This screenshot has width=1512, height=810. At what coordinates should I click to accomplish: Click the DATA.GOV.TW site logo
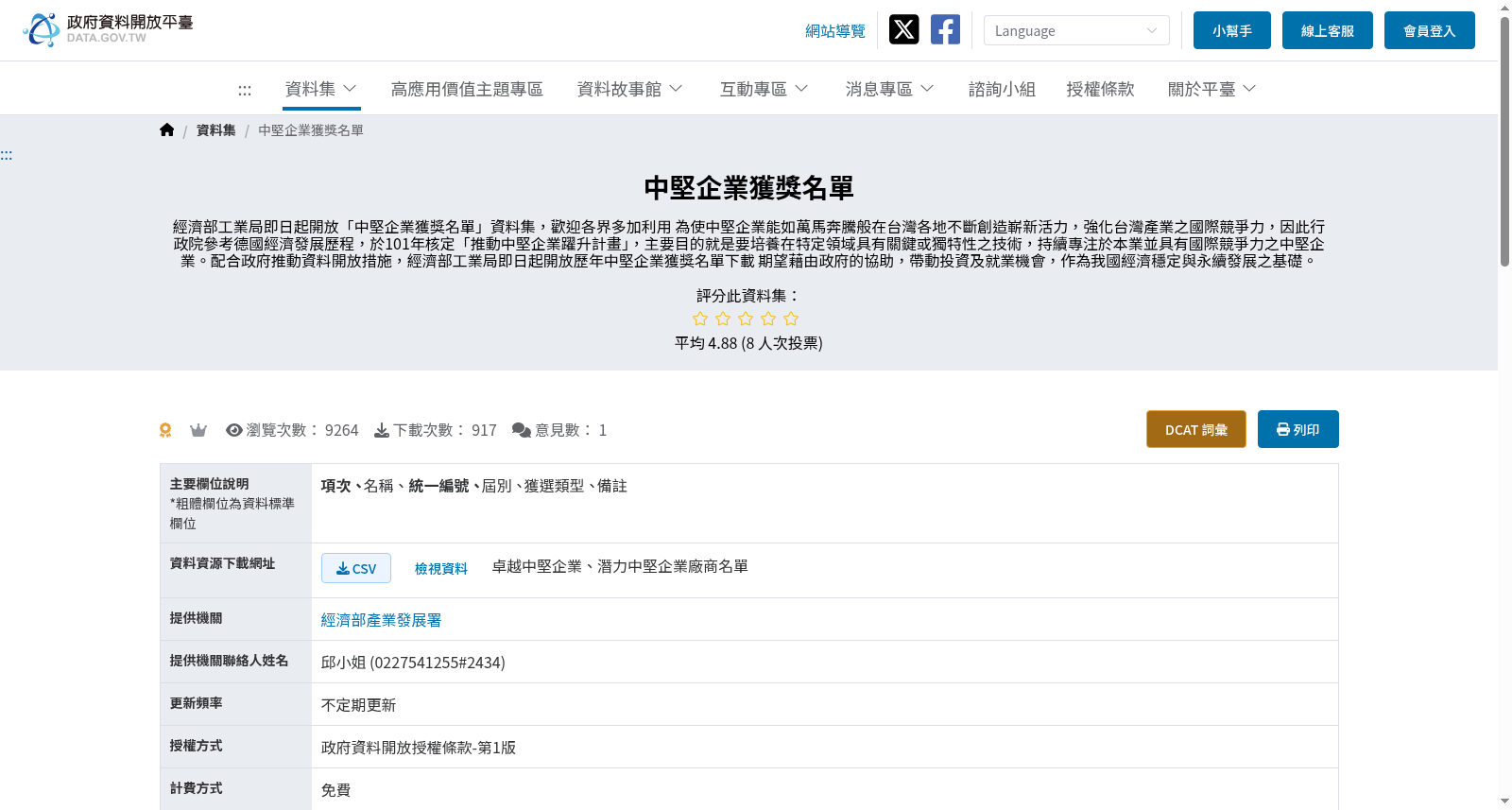108,29
